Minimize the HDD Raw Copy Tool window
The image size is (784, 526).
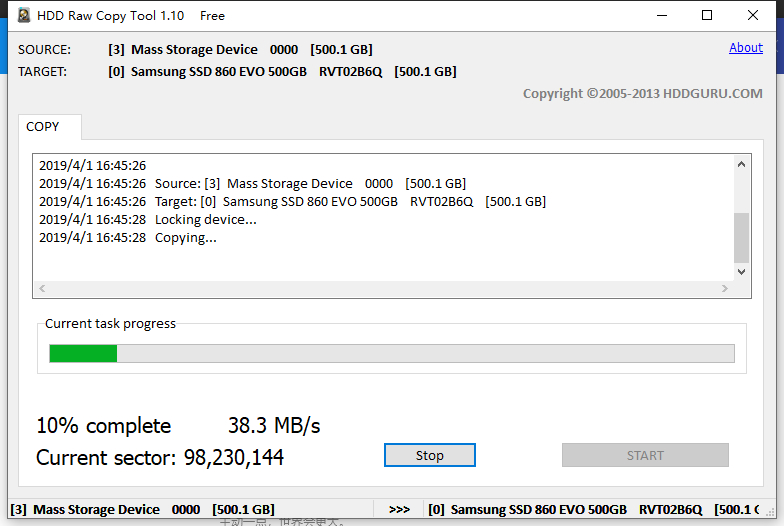point(661,15)
